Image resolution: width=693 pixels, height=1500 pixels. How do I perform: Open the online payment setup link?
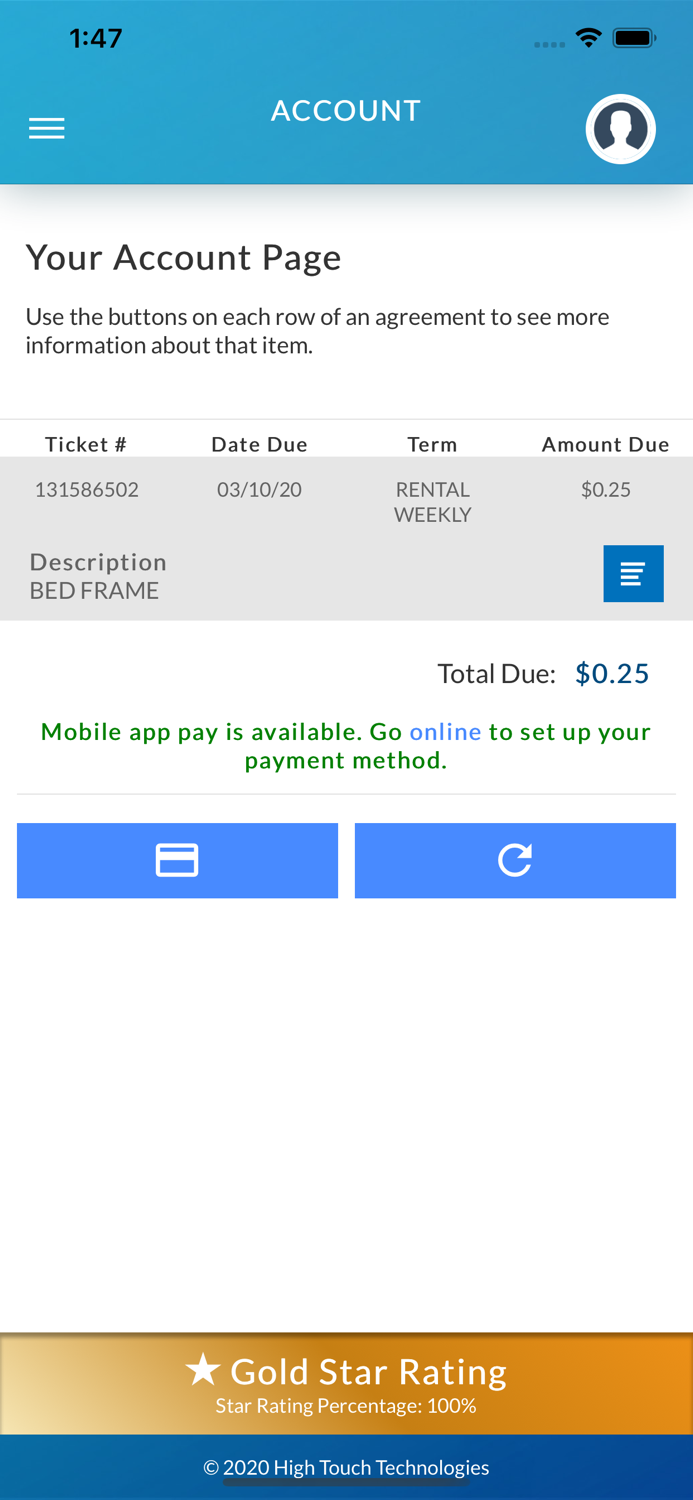click(x=446, y=731)
